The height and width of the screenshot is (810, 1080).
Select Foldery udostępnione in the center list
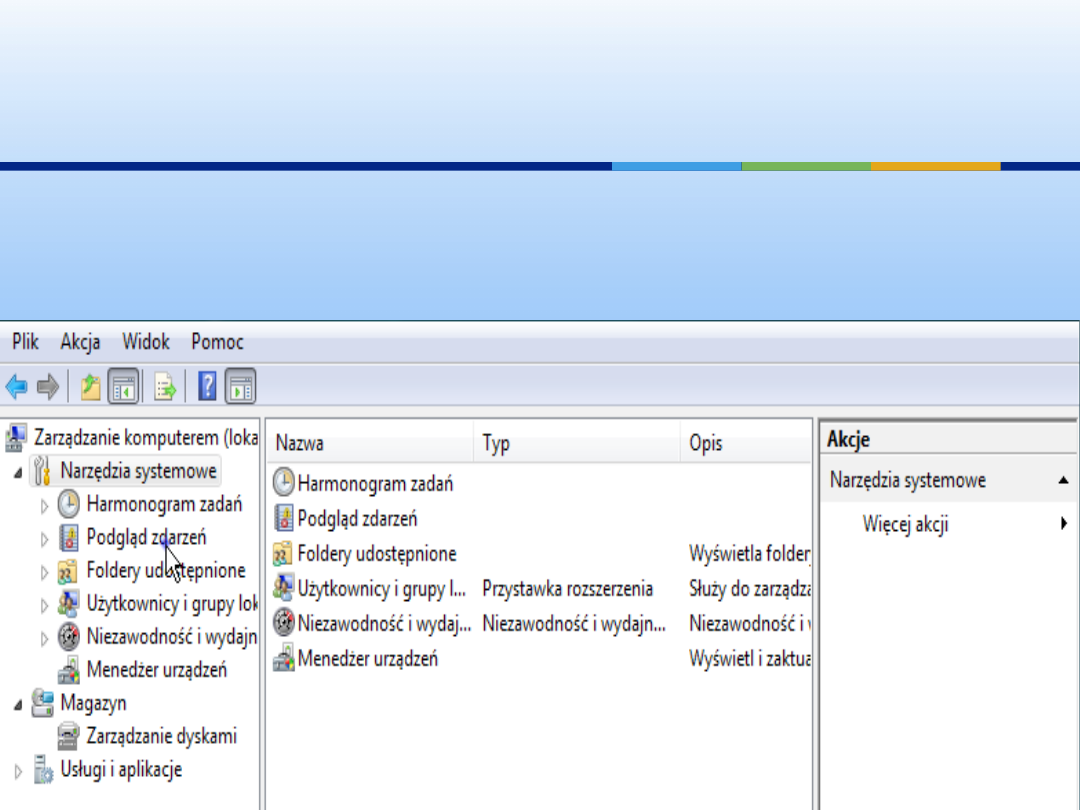coord(376,553)
